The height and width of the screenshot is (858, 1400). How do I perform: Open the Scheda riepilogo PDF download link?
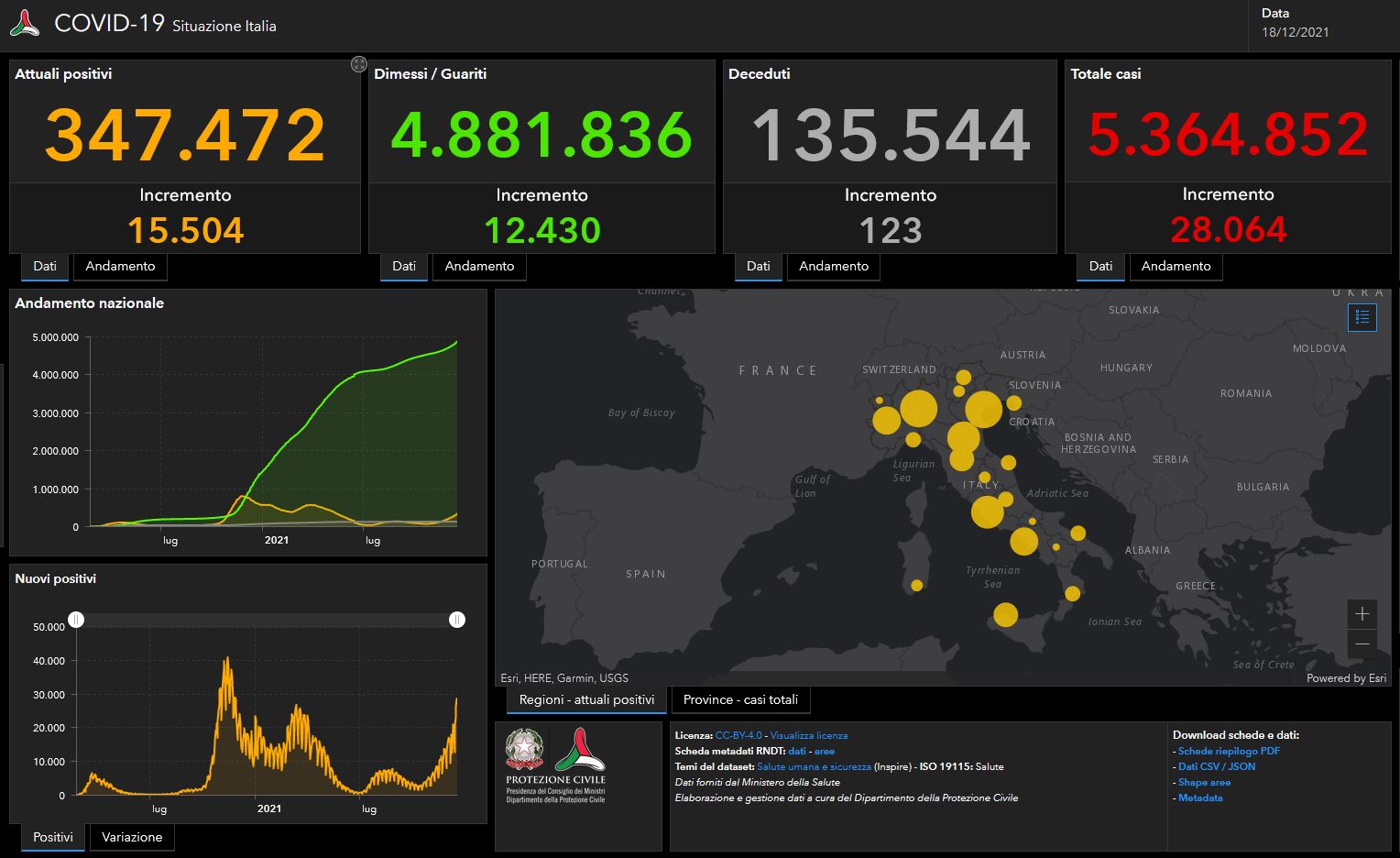[x=1229, y=751]
